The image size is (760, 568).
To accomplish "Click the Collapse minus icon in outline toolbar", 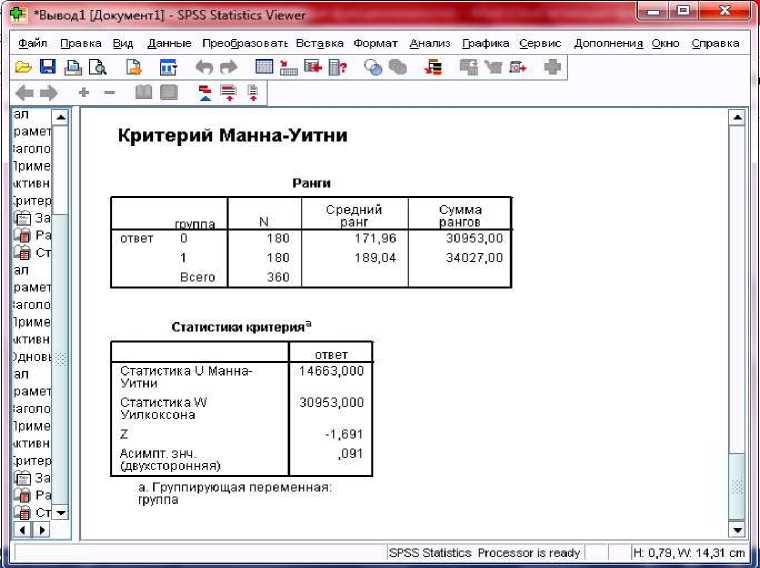I will point(110,92).
